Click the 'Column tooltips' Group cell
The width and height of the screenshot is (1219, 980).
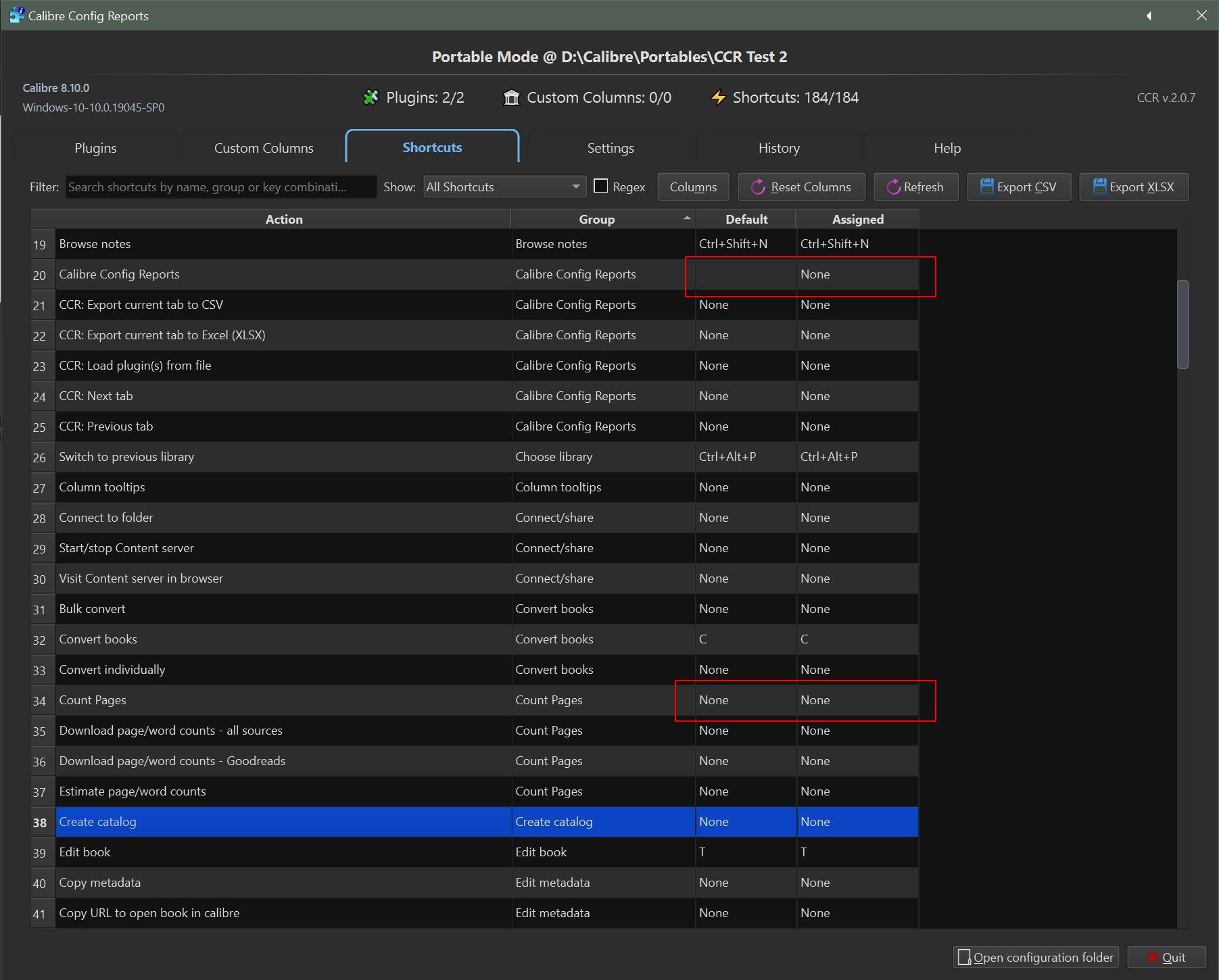point(603,487)
